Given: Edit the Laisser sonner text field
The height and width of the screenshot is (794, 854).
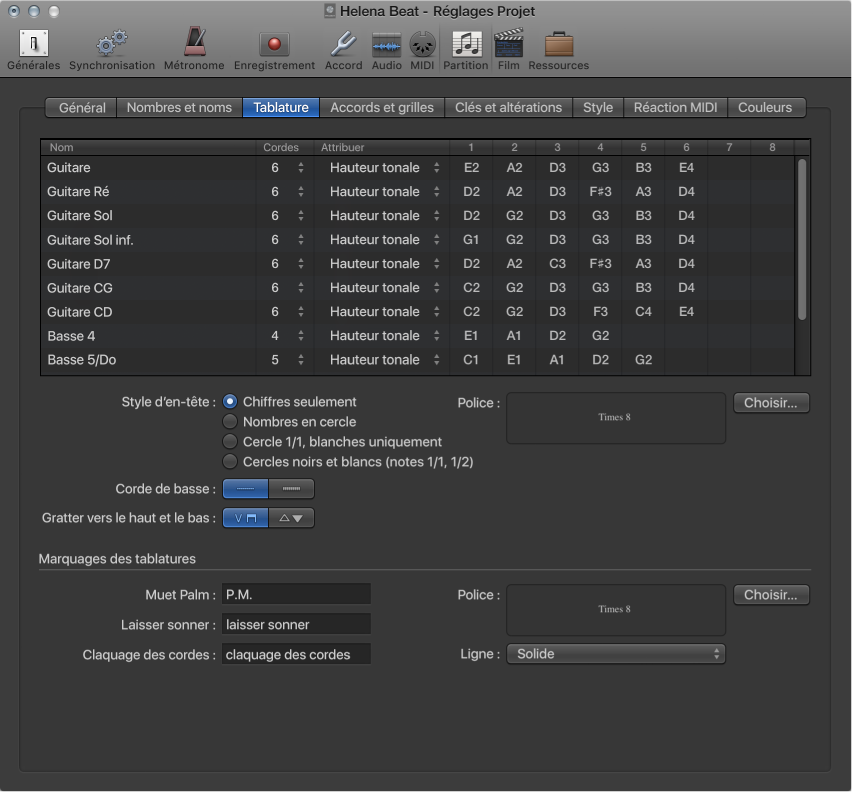Looking at the screenshot, I should [x=296, y=624].
